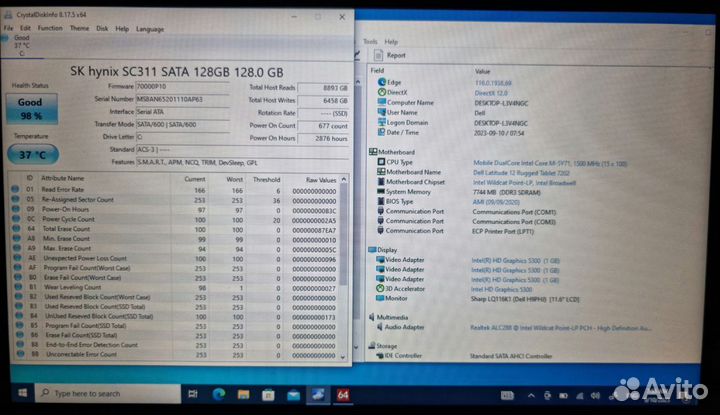
Task: Click status circle of Unexpected Power Loss Count
Action: [x=17, y=258]
